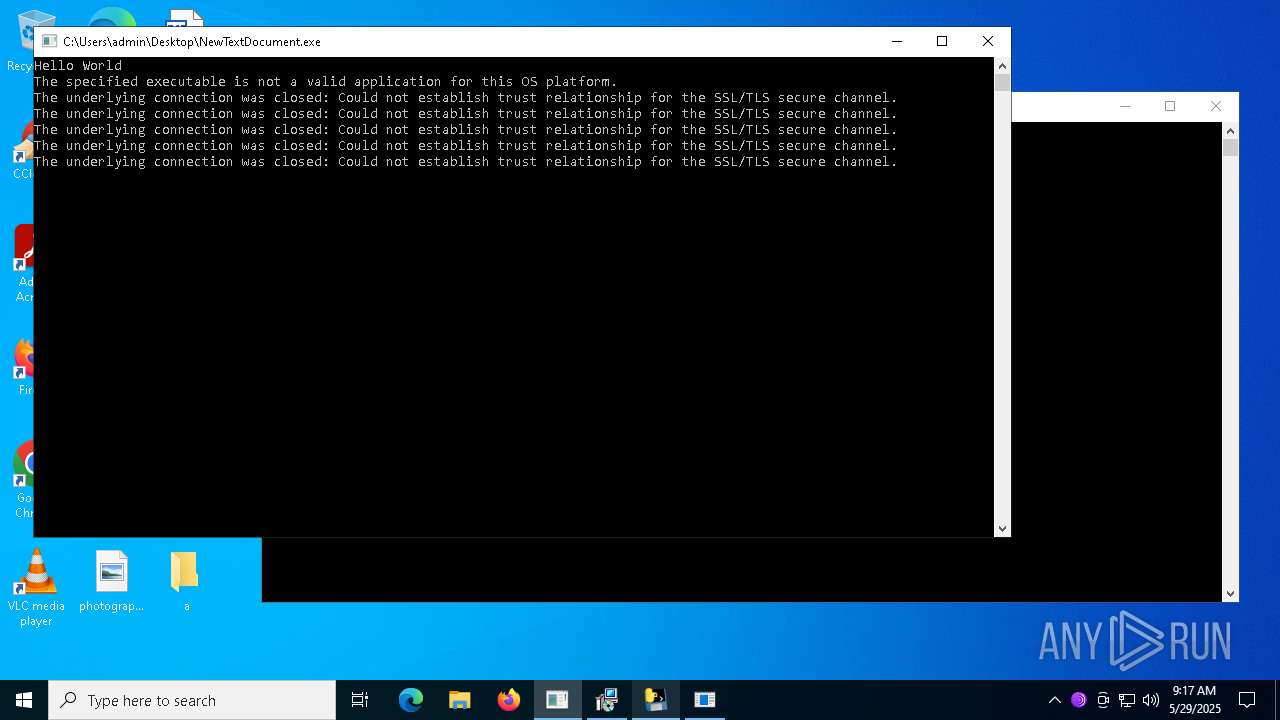Click scroll-down arrow in background console scrollbar
1280x720 pixels.
click(1230, 594)
